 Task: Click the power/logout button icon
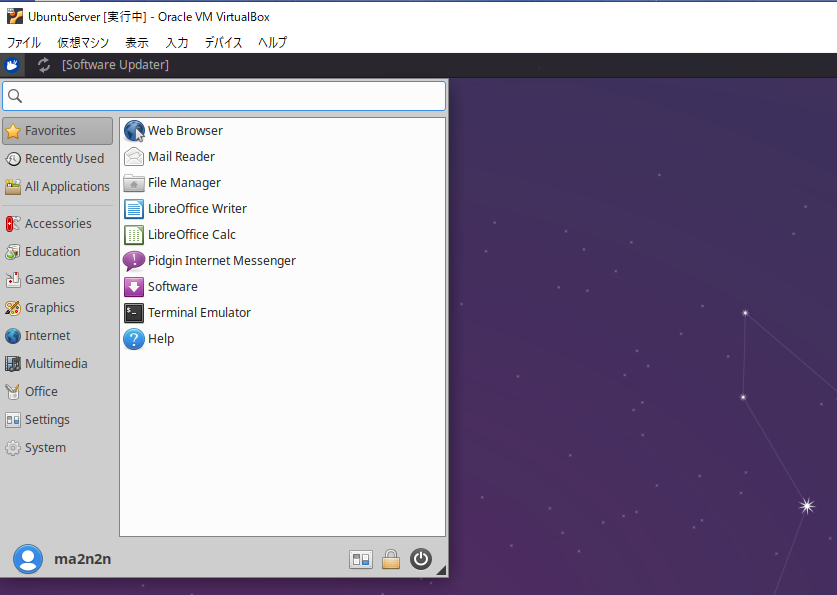coord(421,559)
